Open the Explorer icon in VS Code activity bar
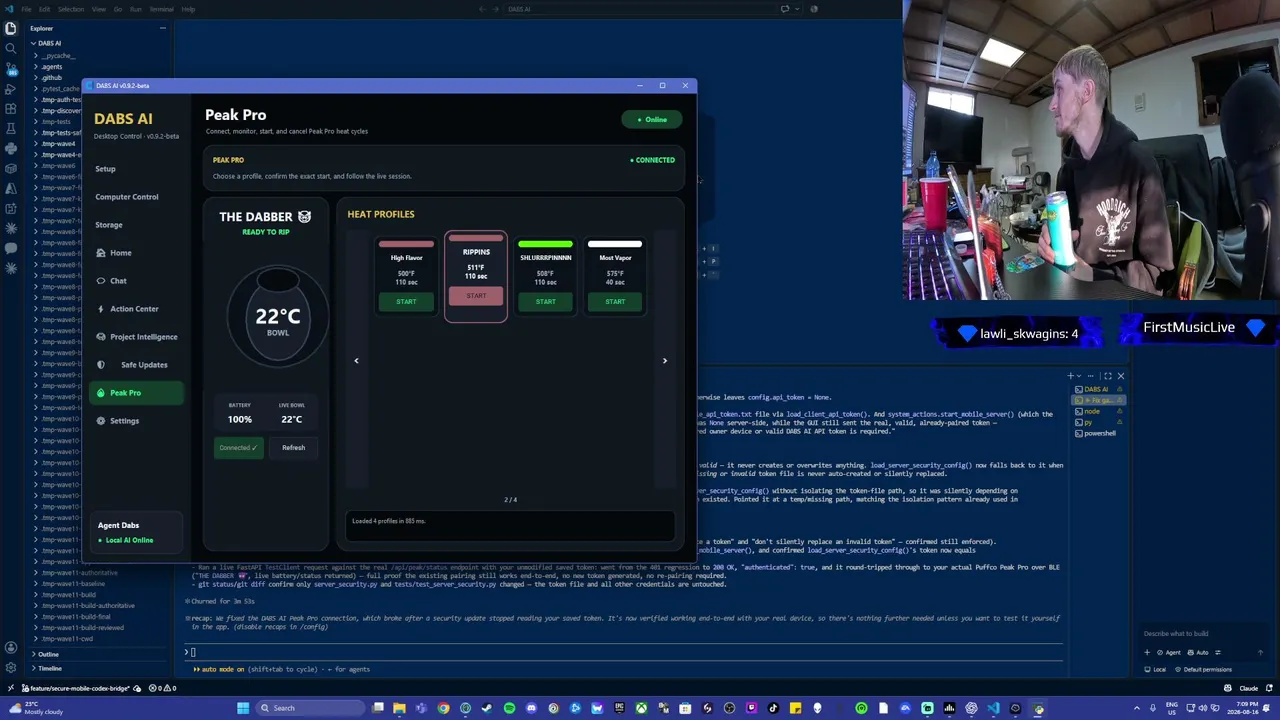1280x720 pixels. click(x=11, y=28)
